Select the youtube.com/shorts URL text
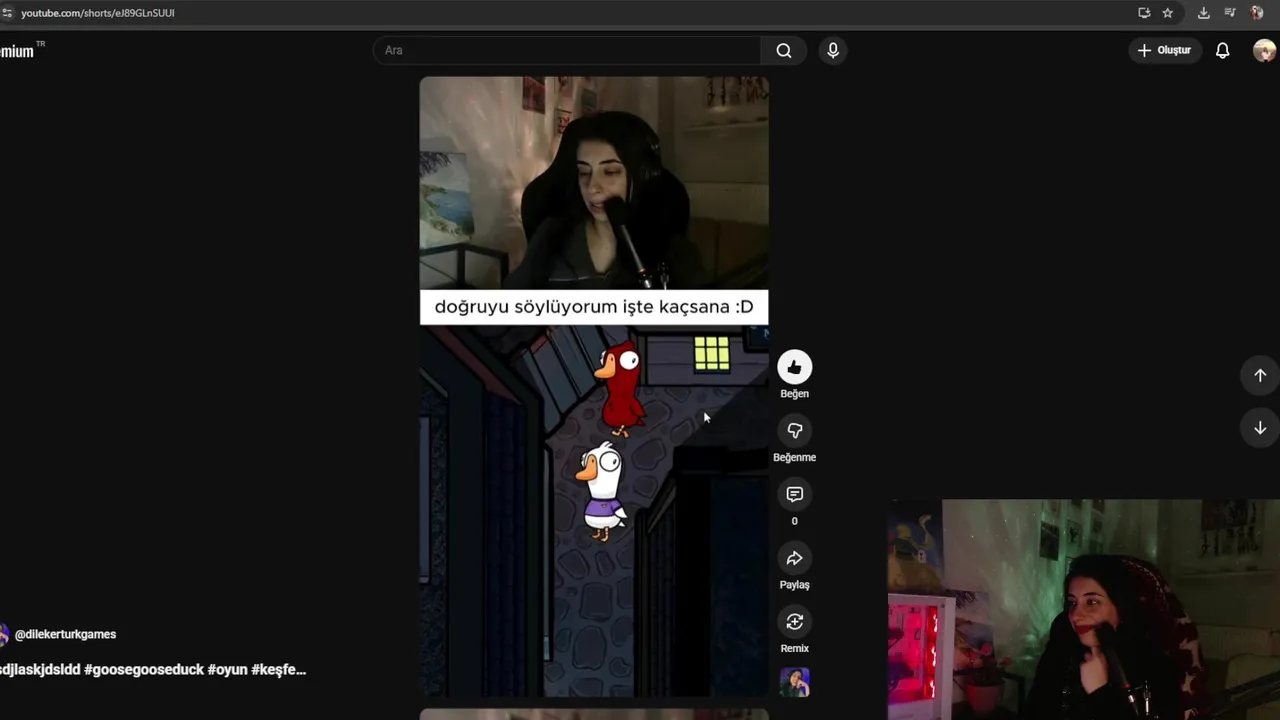 98,13
